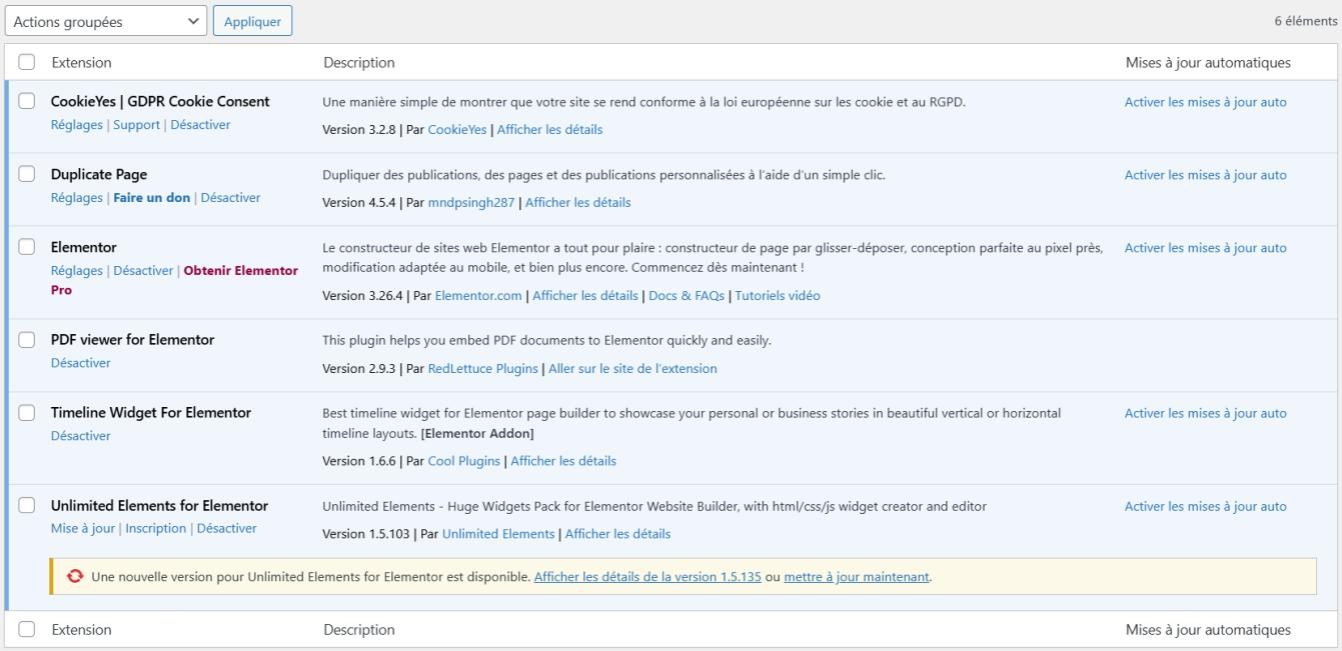The height and width of the screenshot is (651, 1342).
Task: Click Support link under CookieYes
Action: [136, 124]
